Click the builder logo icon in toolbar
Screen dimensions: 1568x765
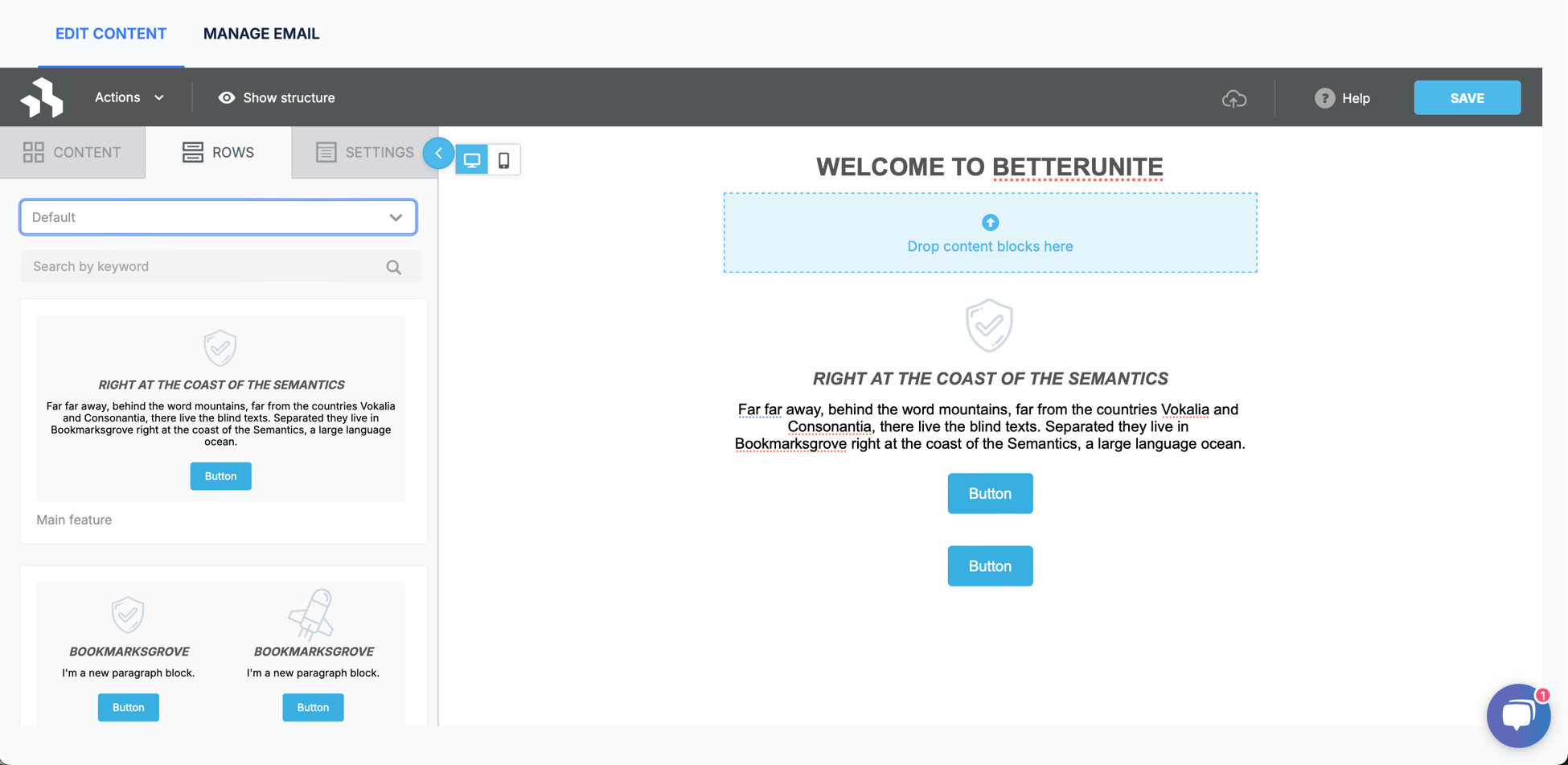click(42, 97)
